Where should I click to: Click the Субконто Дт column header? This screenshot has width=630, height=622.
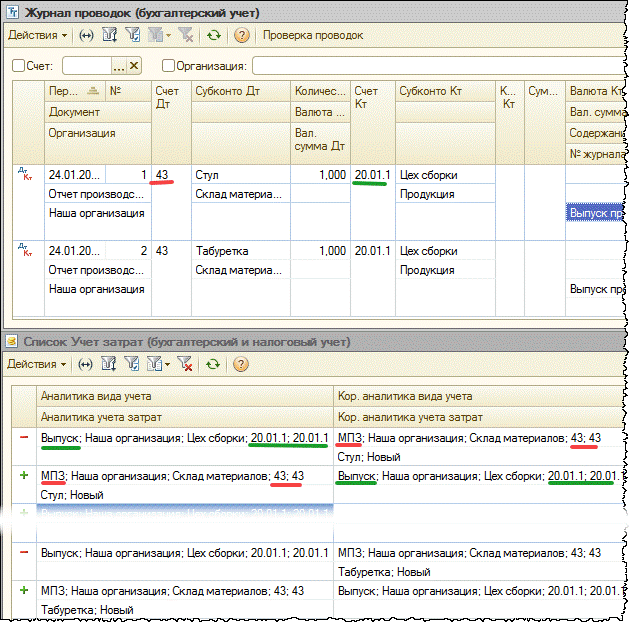tap(241, 91)
